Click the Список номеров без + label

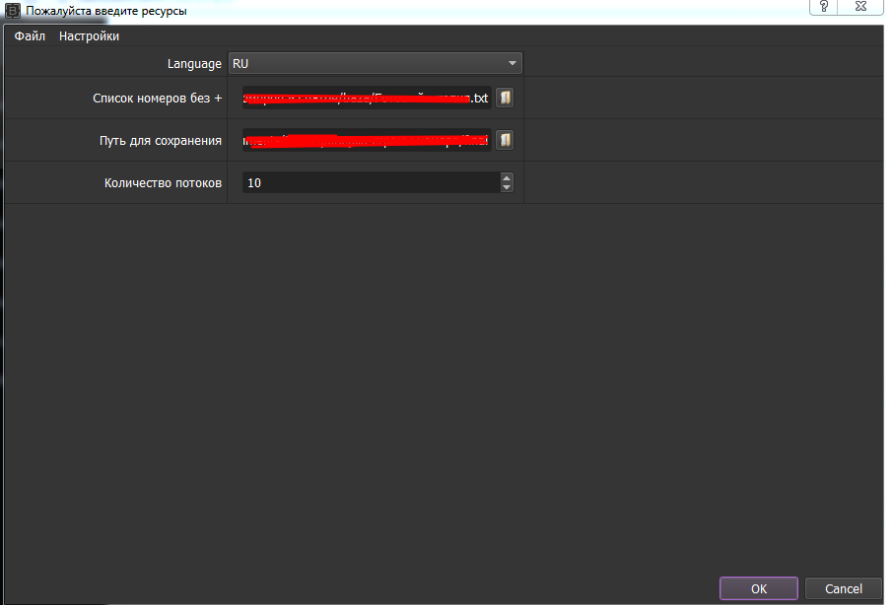click(158, 98)
